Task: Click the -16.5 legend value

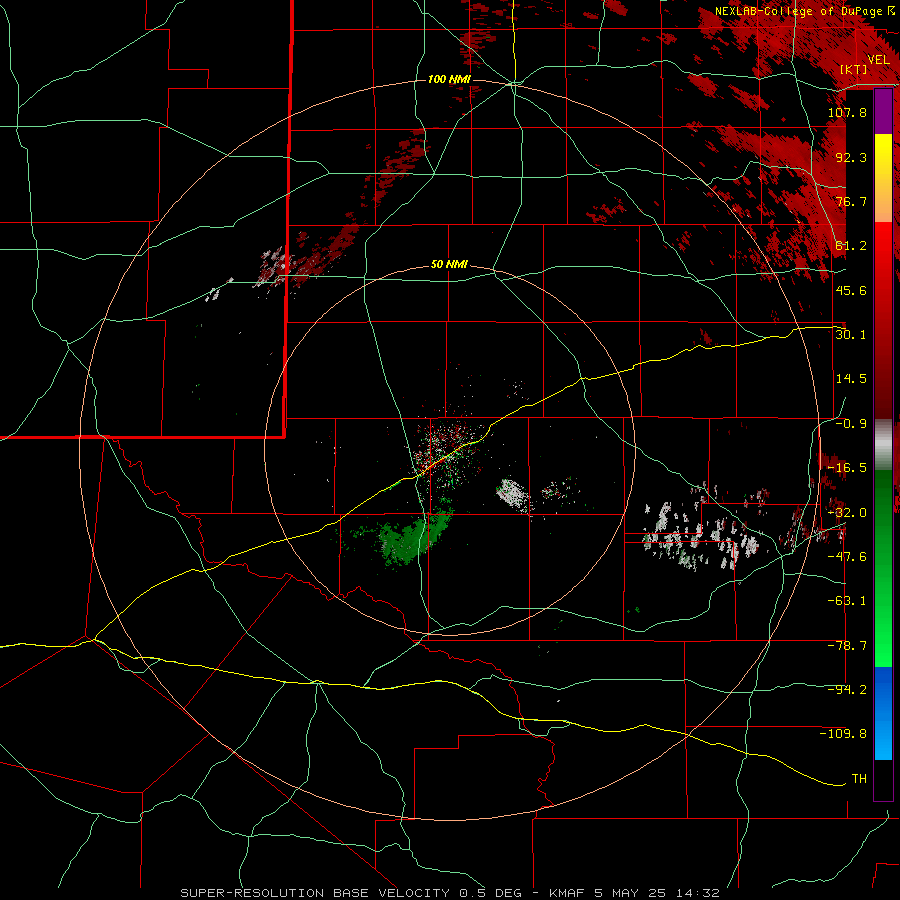Action: point(847,467)
